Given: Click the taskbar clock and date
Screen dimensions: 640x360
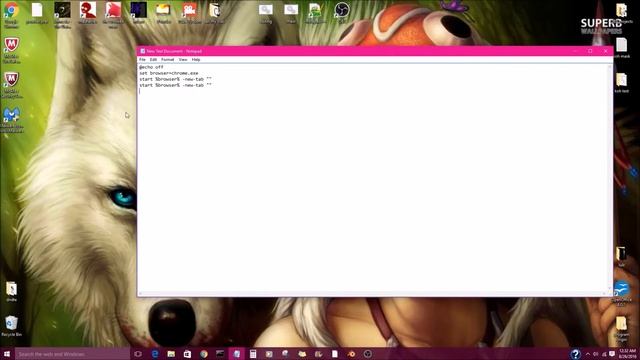Looking at the screenshot, I should coord(627,354).
